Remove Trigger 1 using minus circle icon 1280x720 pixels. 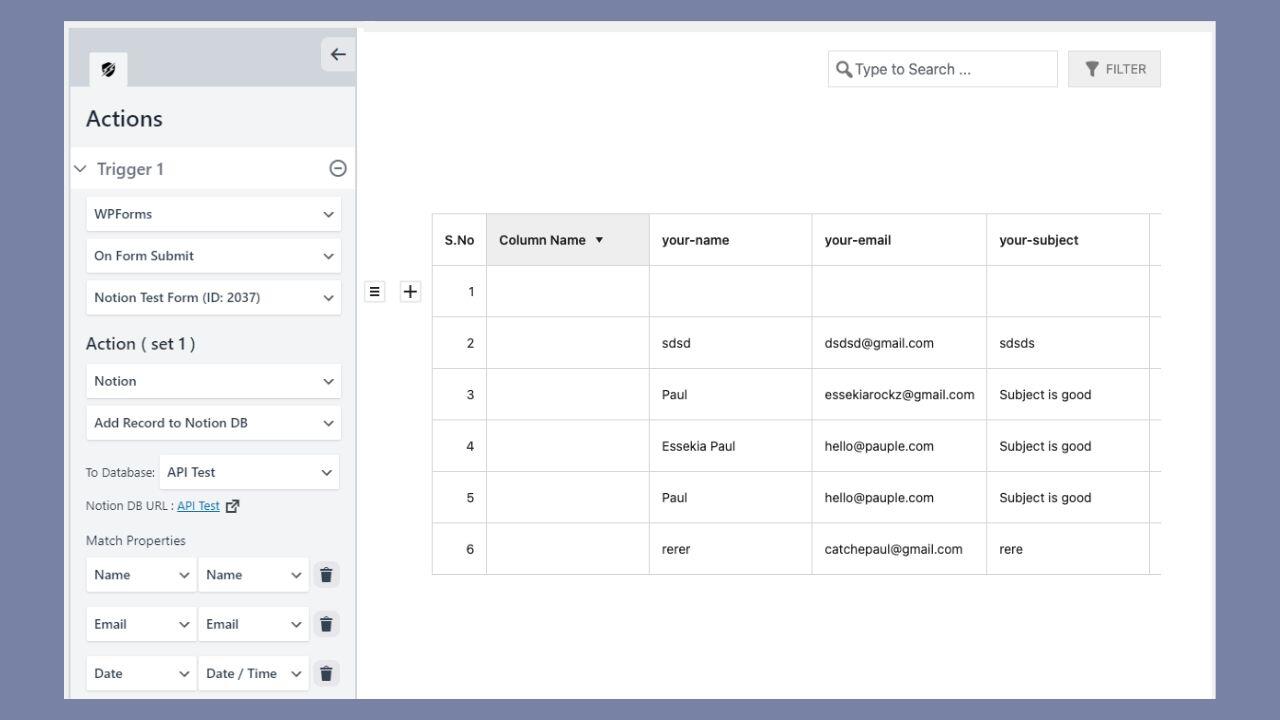338,169
